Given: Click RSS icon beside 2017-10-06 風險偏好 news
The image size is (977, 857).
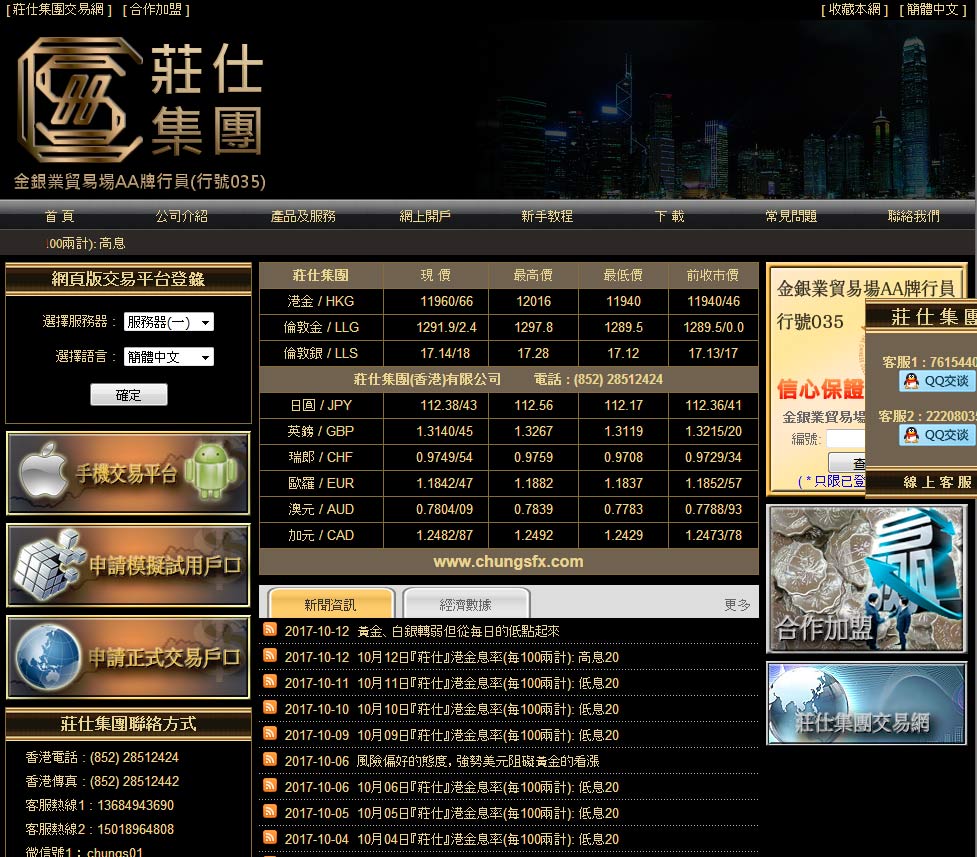Looking at the screenshot, I should pos(270,760).
